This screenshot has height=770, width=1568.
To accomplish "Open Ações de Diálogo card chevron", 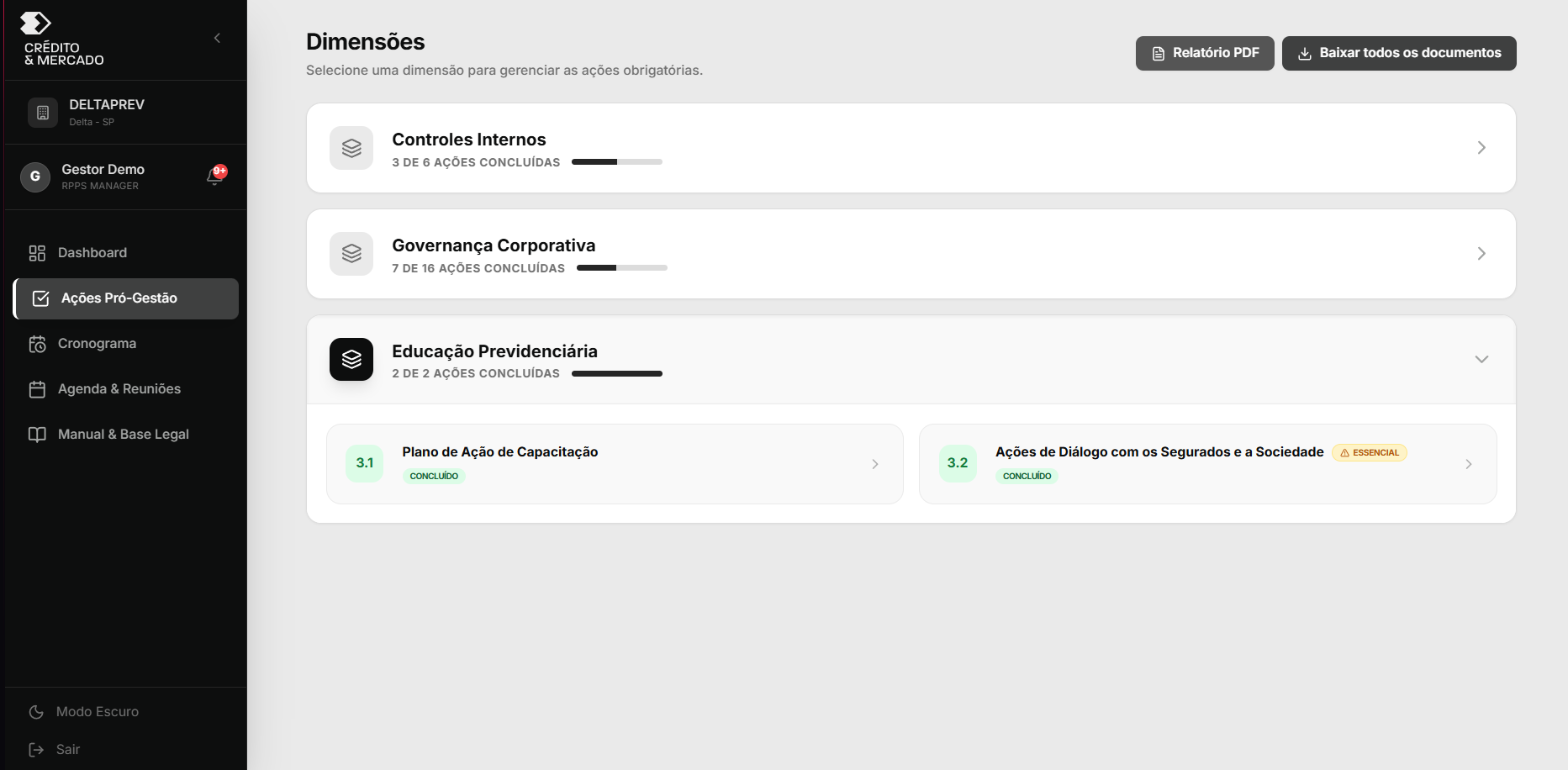I will (x=1469, y=464).
